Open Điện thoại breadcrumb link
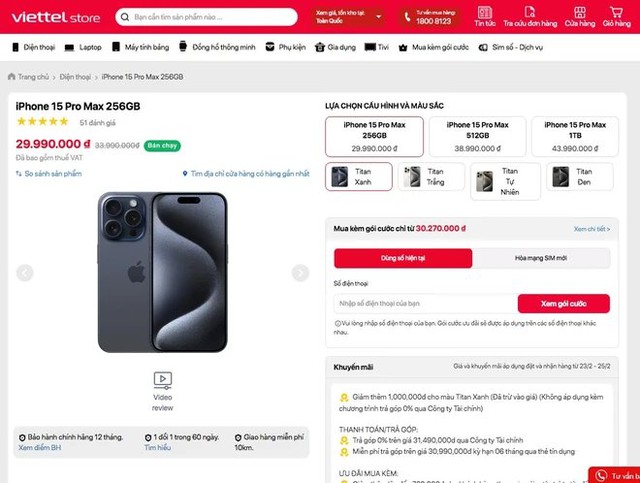Image resolution: width=640 pixels, height=483 pixels. (x=75, y=77)
